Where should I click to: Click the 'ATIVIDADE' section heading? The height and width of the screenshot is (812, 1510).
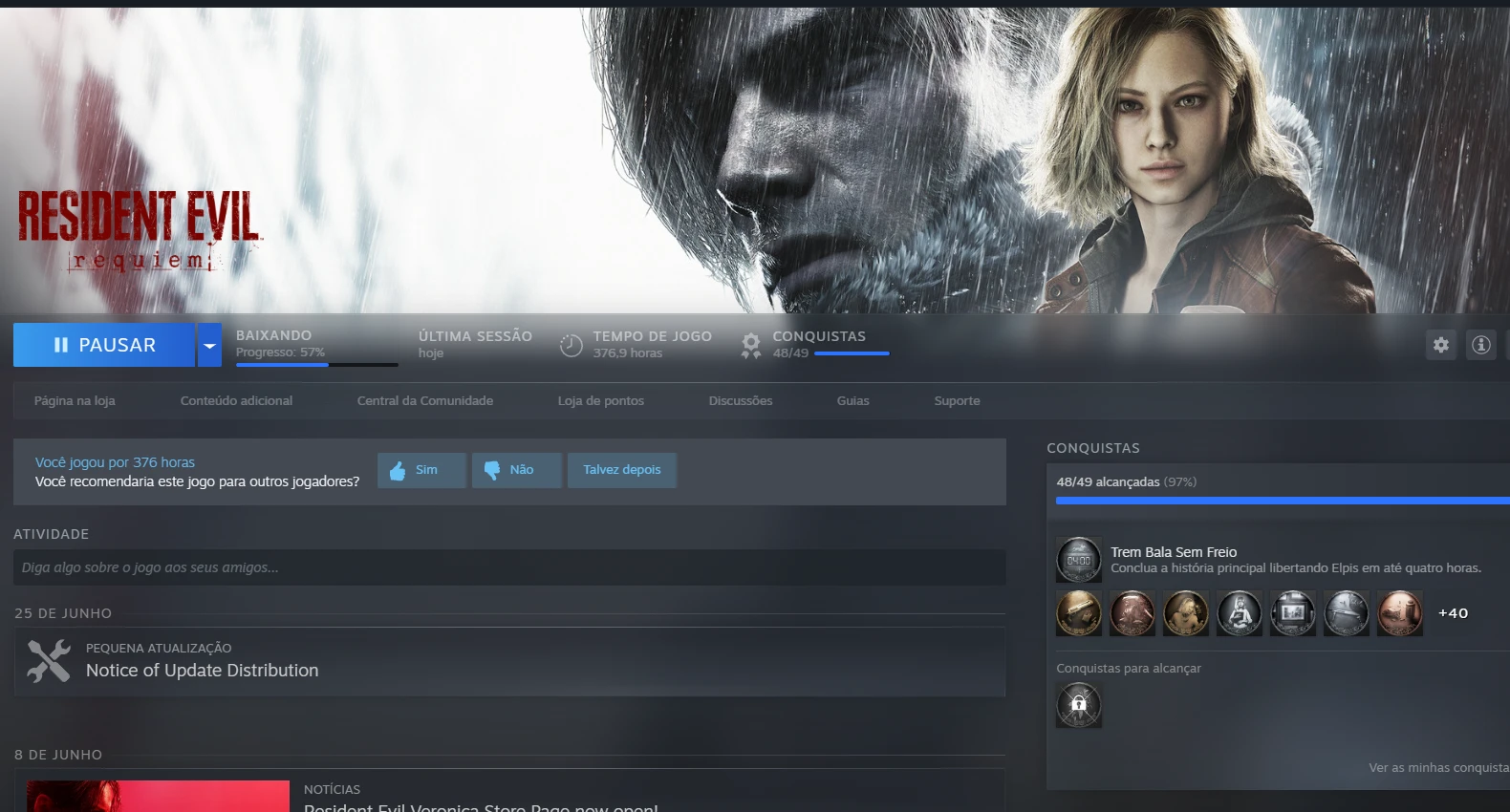click(x=51, y=534)
